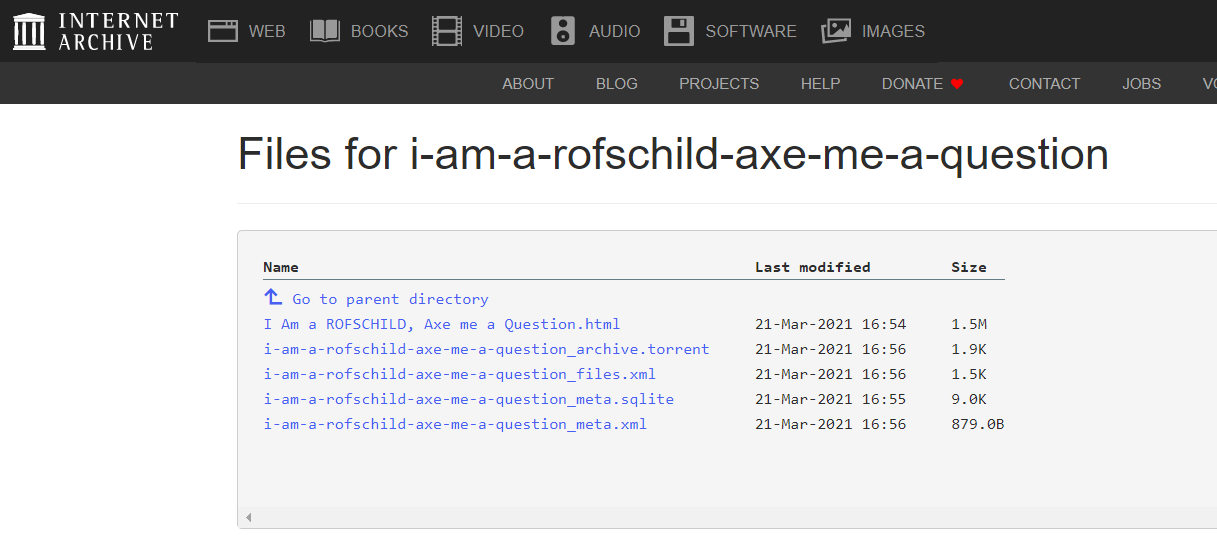The image size is (1217, 559).
Task: Download the _archive.torrent file
Action: coord(486,349)
